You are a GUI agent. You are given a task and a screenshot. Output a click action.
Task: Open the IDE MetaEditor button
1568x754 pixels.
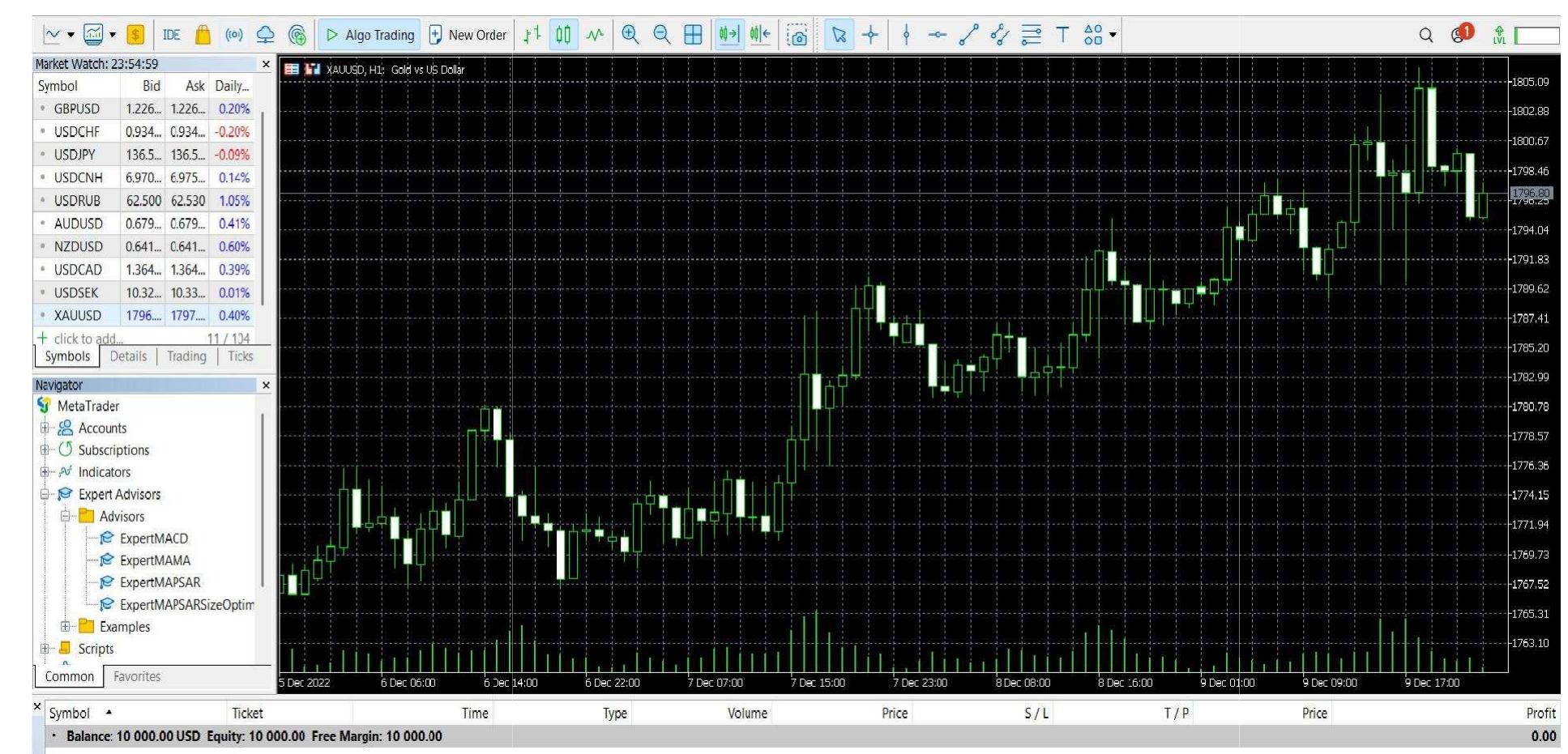(171, 35)
